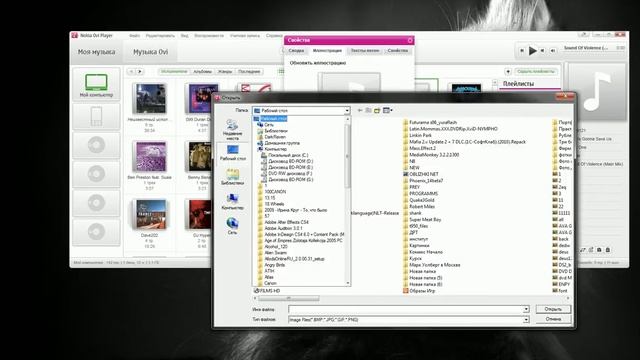Click volume speaker icon in Ovi Player

(553, 51)
